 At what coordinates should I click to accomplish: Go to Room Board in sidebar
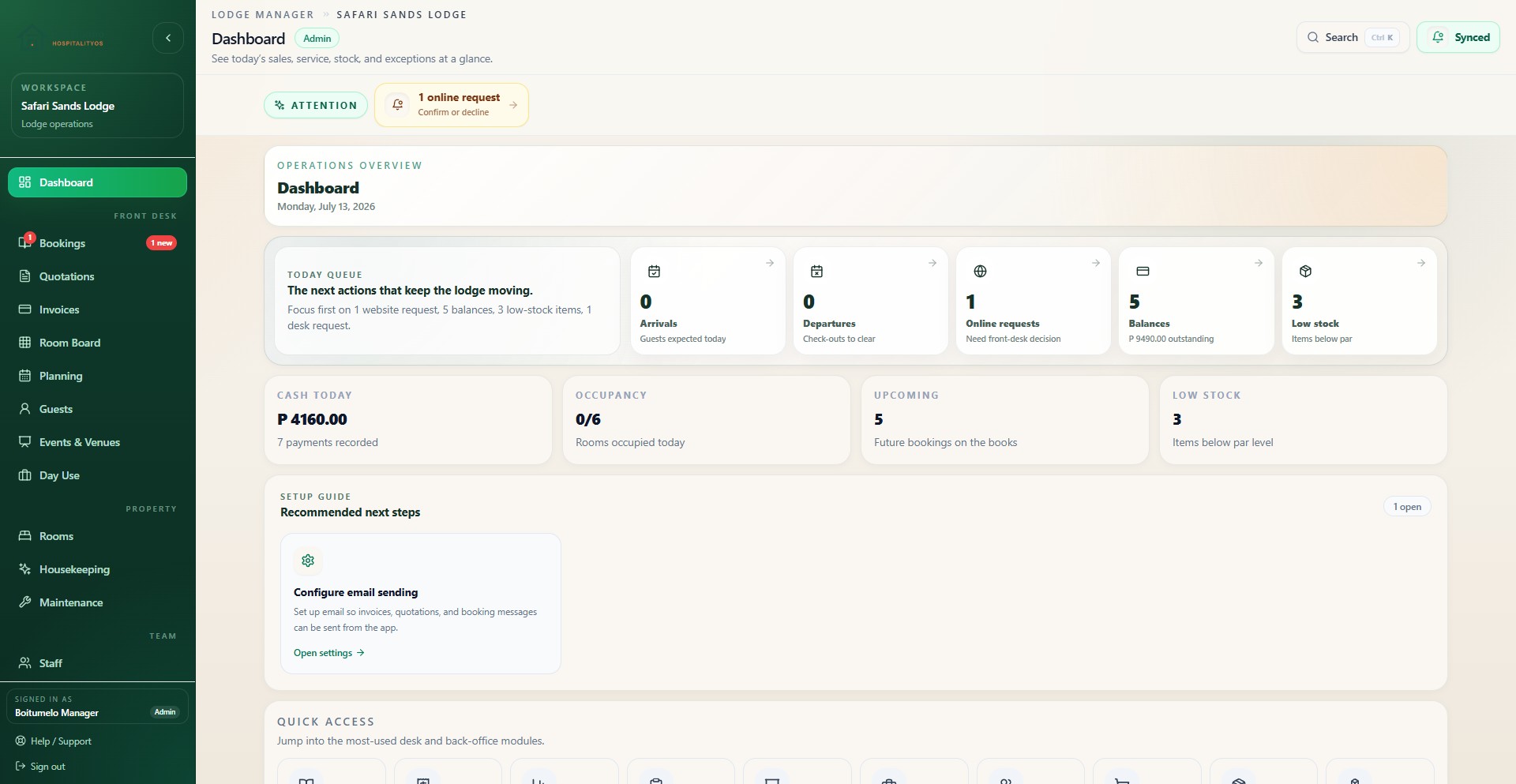(x=97, y=343)
